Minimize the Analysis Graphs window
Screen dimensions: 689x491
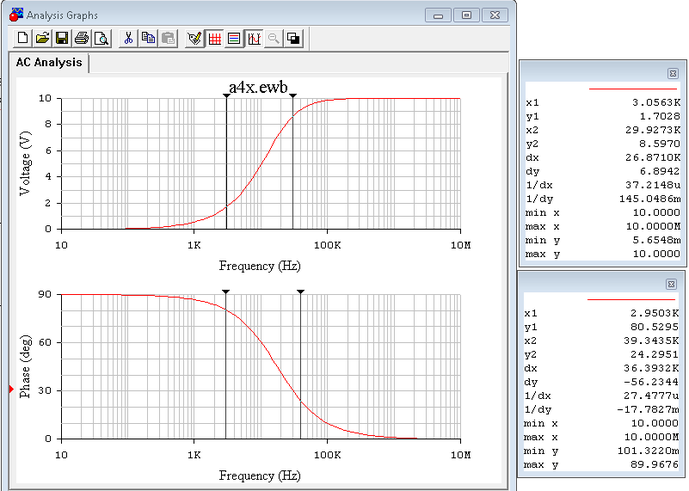coord(438,15)
